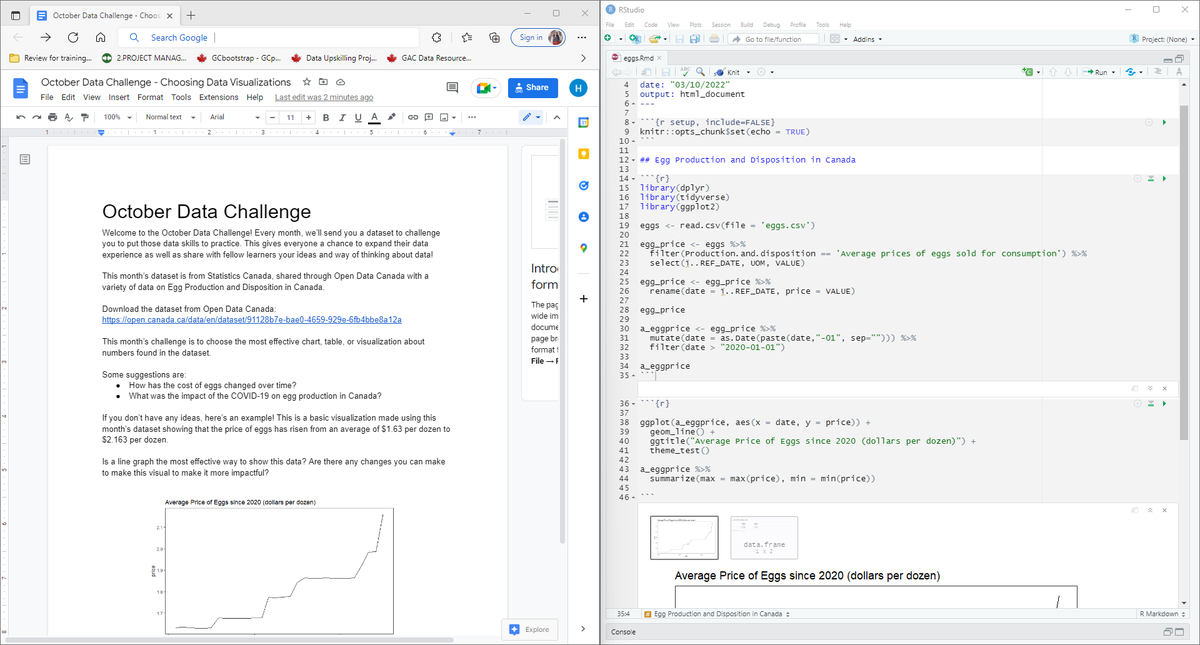
Task: Create a new file in RStudio
Action: coord(608,39)
